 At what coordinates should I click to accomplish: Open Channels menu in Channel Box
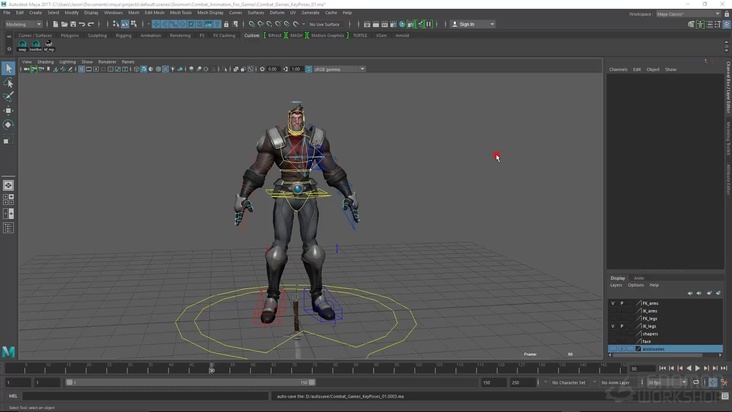(x=618, y=70)
